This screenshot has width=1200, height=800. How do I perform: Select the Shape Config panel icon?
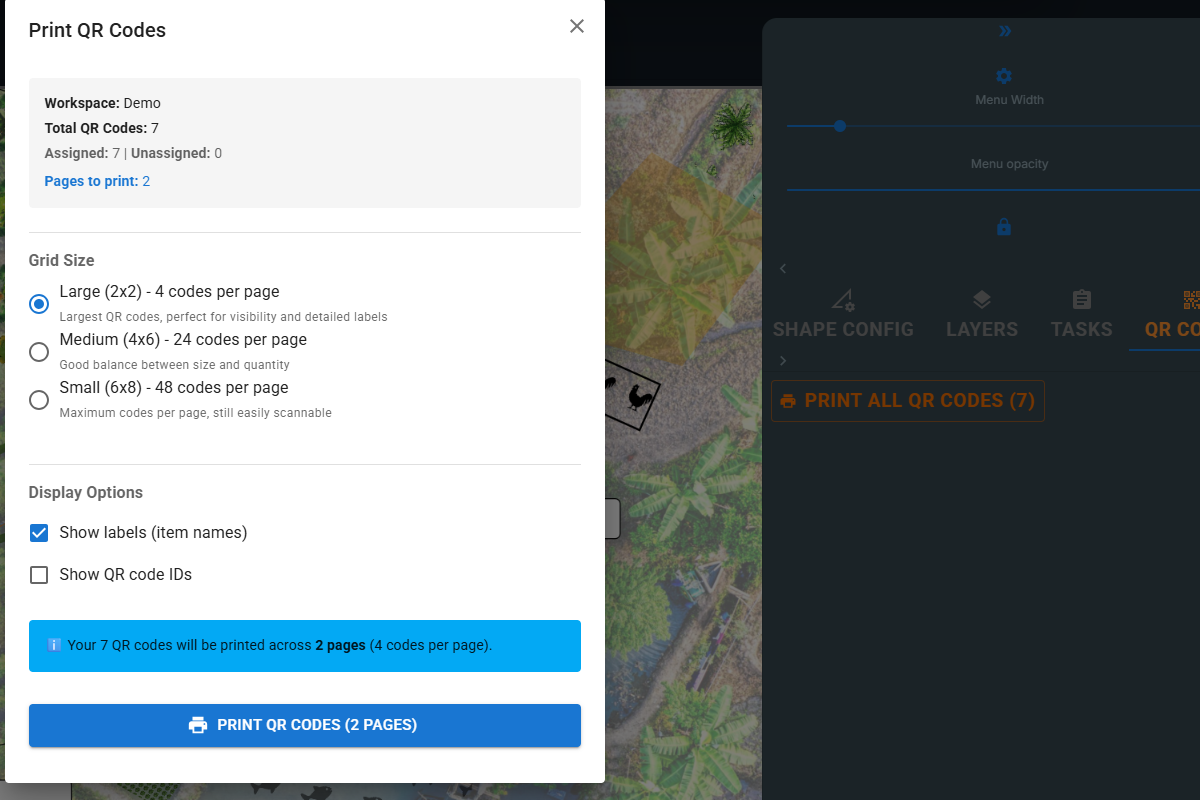click(842, 299)
